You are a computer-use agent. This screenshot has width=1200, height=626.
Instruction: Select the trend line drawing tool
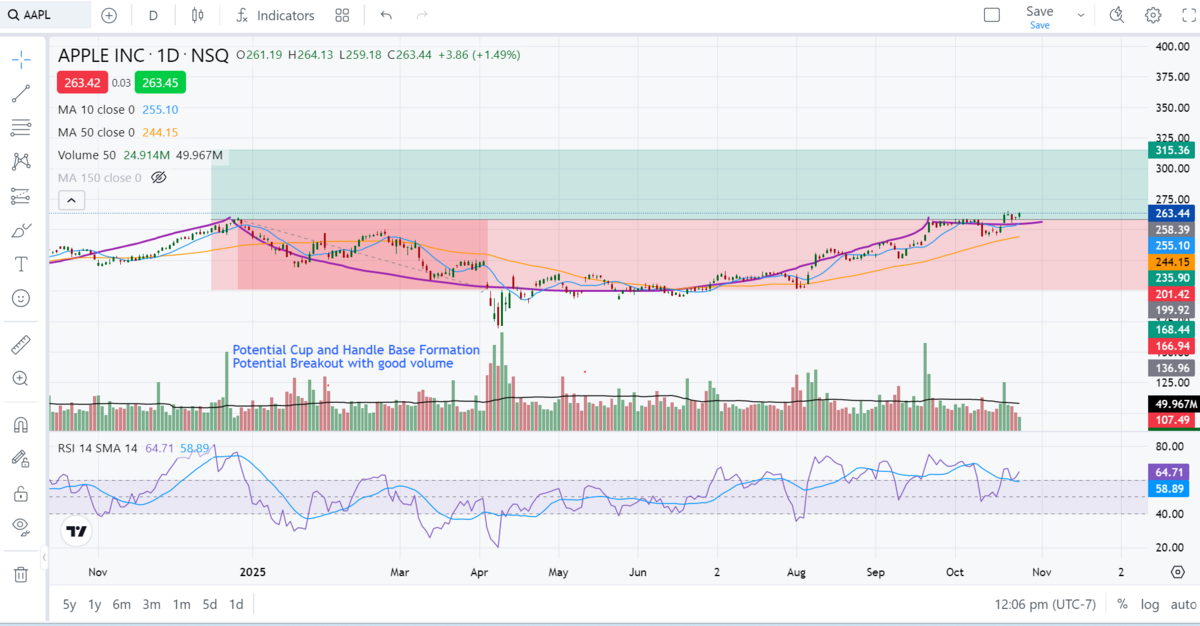20,94
